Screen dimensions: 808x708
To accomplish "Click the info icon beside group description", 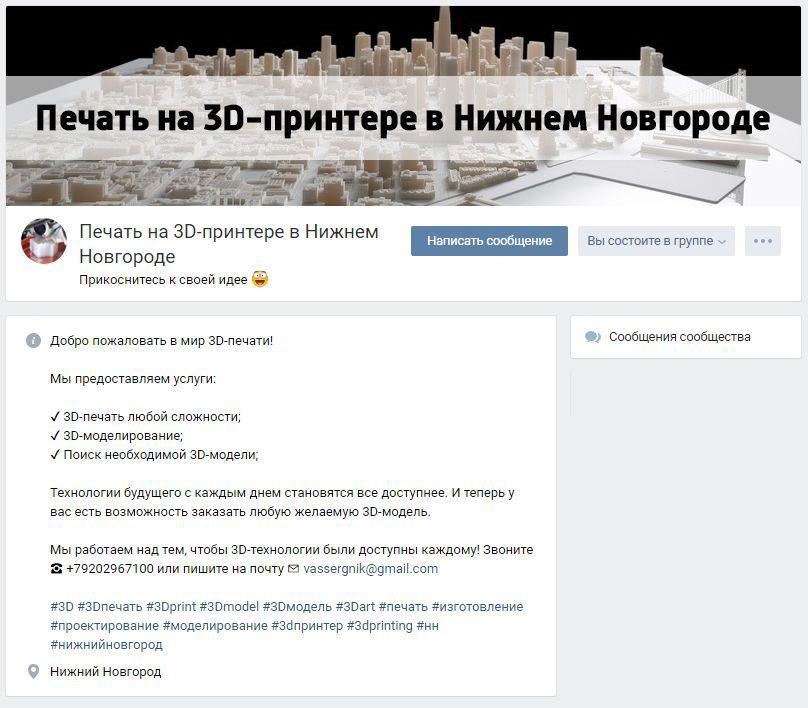I will [x=33, y=341].
